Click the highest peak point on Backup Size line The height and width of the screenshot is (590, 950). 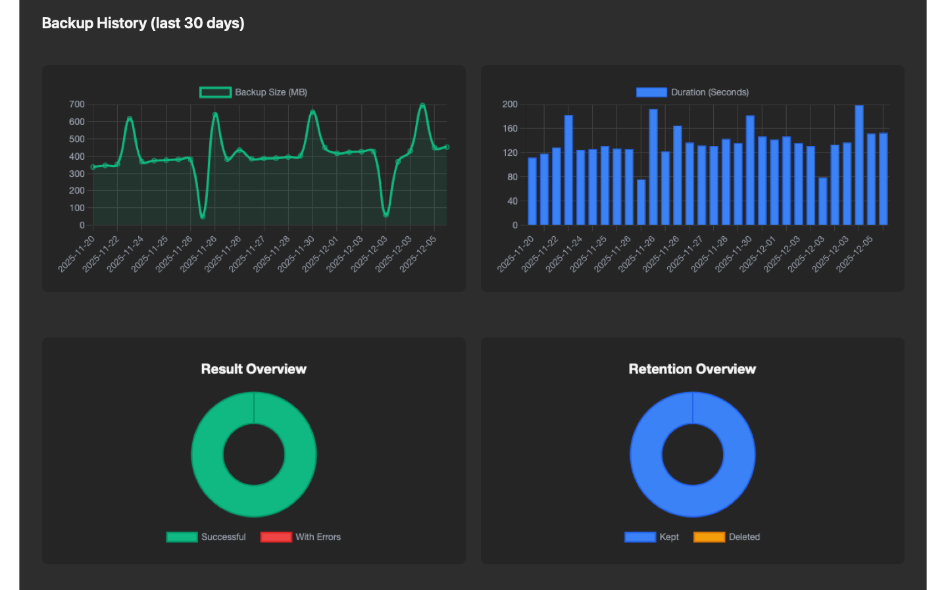[422, 105]
